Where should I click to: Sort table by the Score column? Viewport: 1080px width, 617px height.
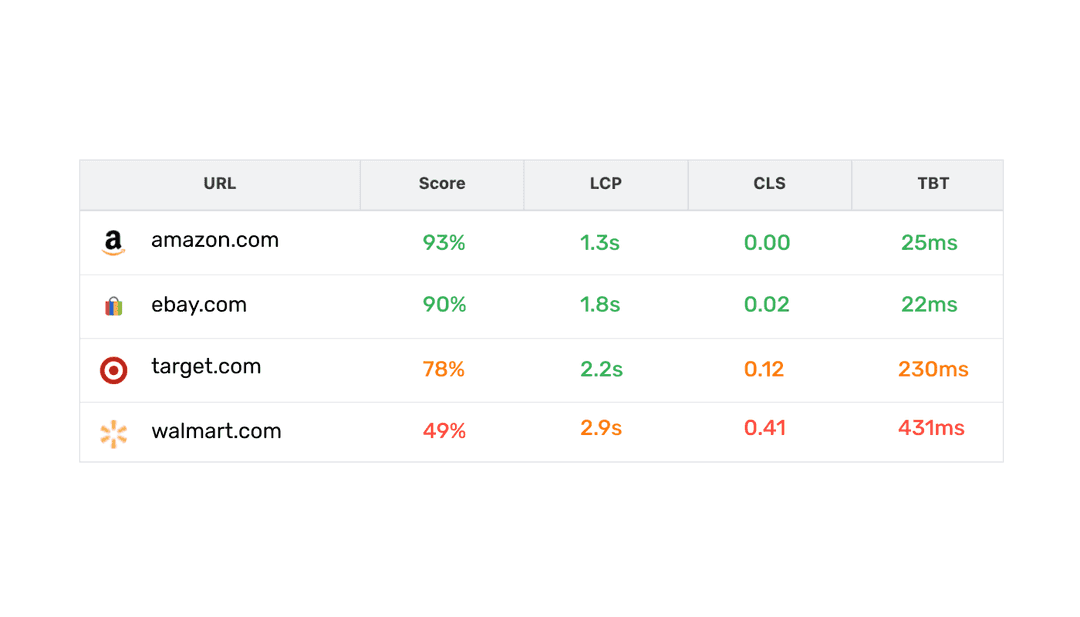coord(441,184)
